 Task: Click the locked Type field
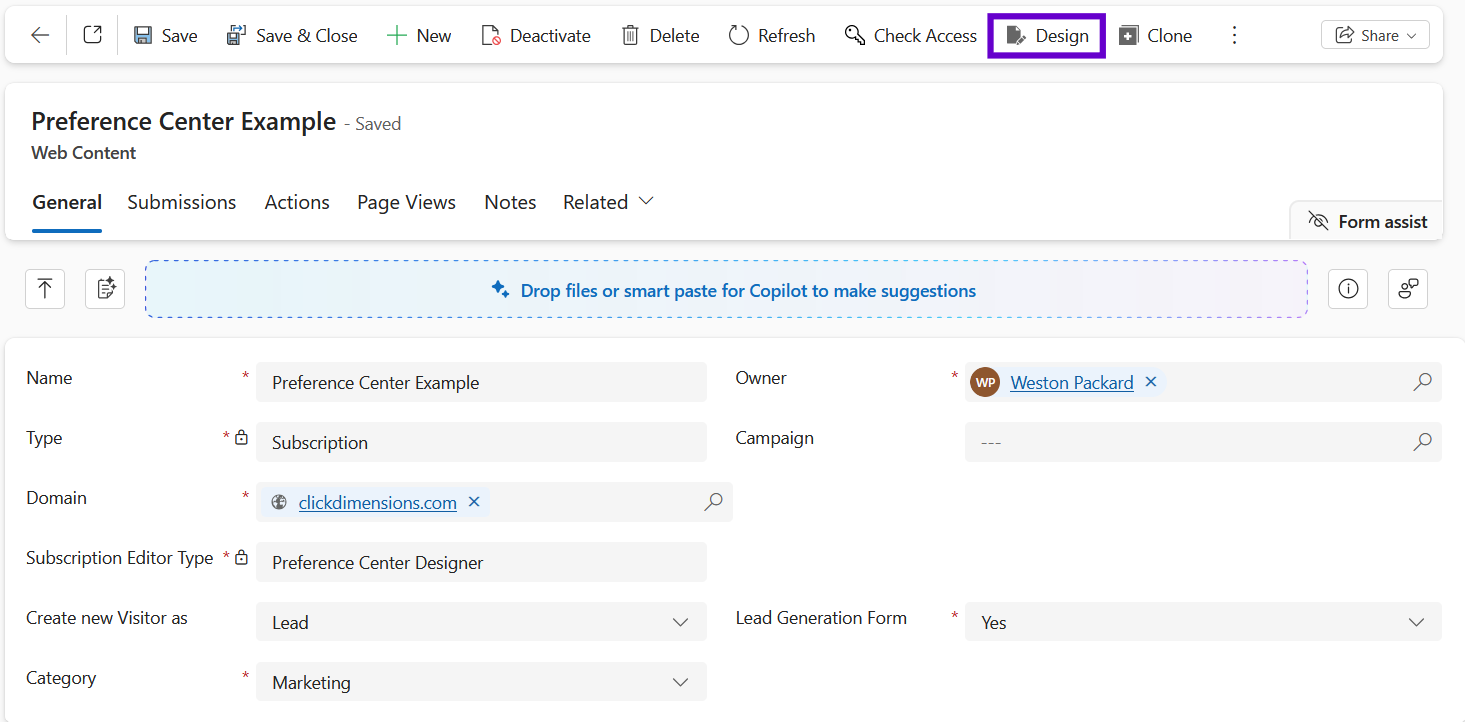click(481, 442)
